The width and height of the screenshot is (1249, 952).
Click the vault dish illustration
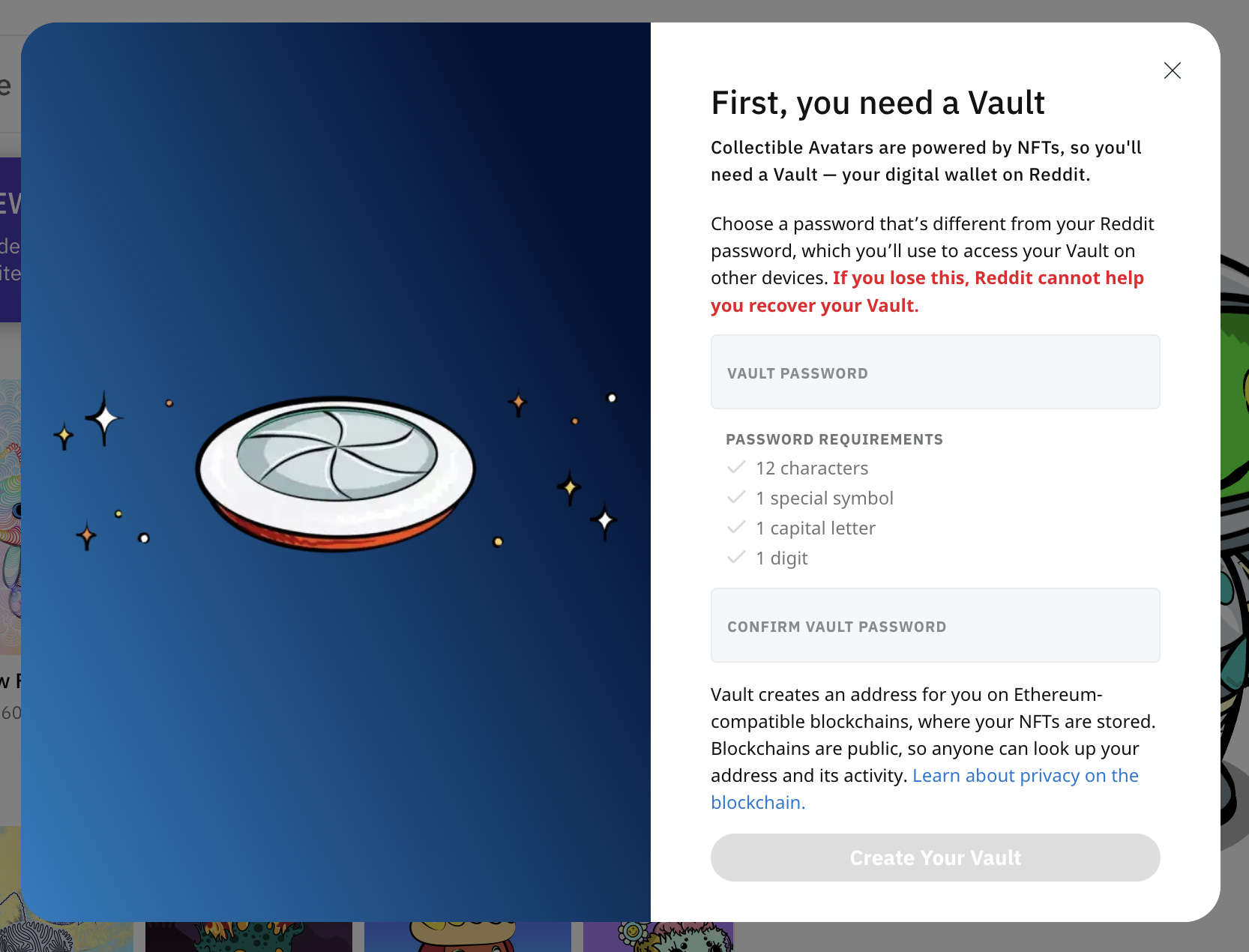(336, 474)
